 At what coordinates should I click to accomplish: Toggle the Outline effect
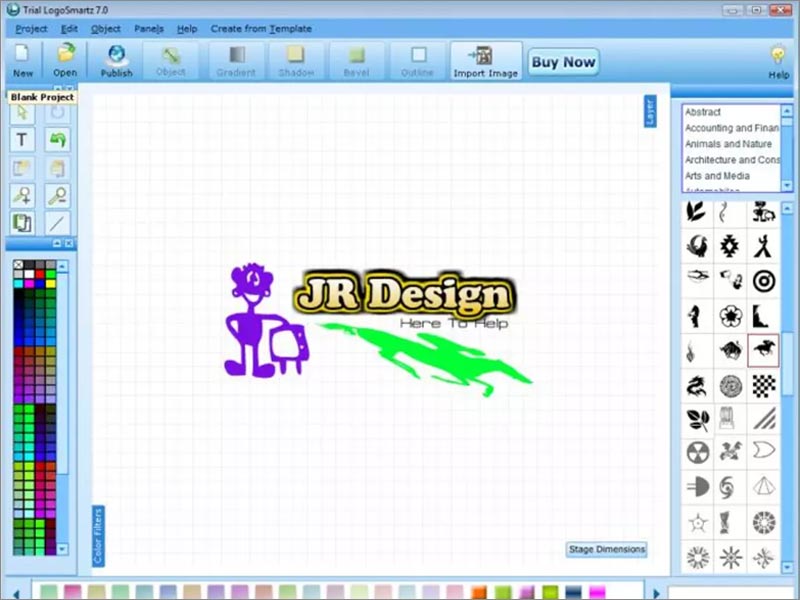[416, 60]
